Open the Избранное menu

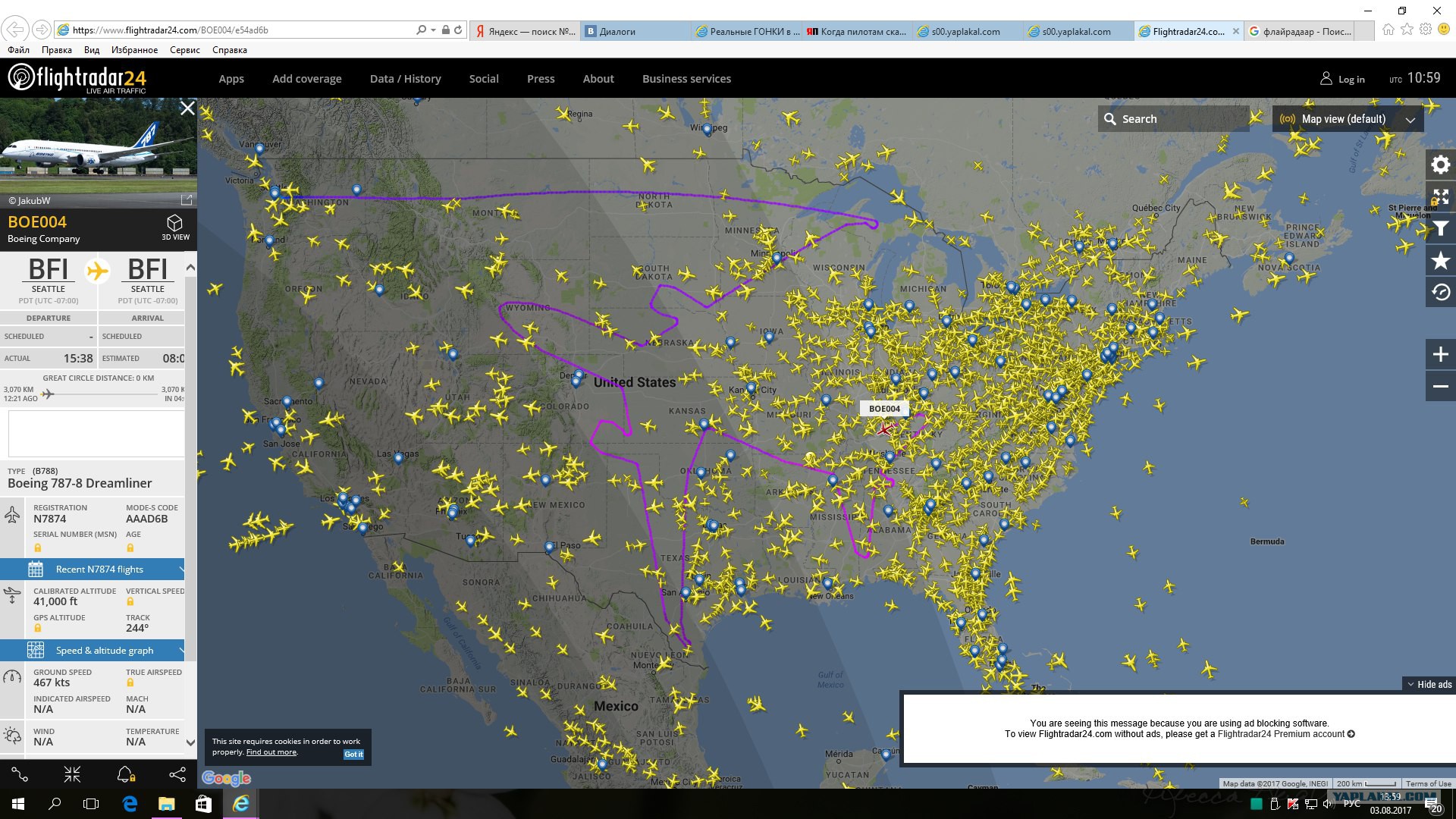135,50
